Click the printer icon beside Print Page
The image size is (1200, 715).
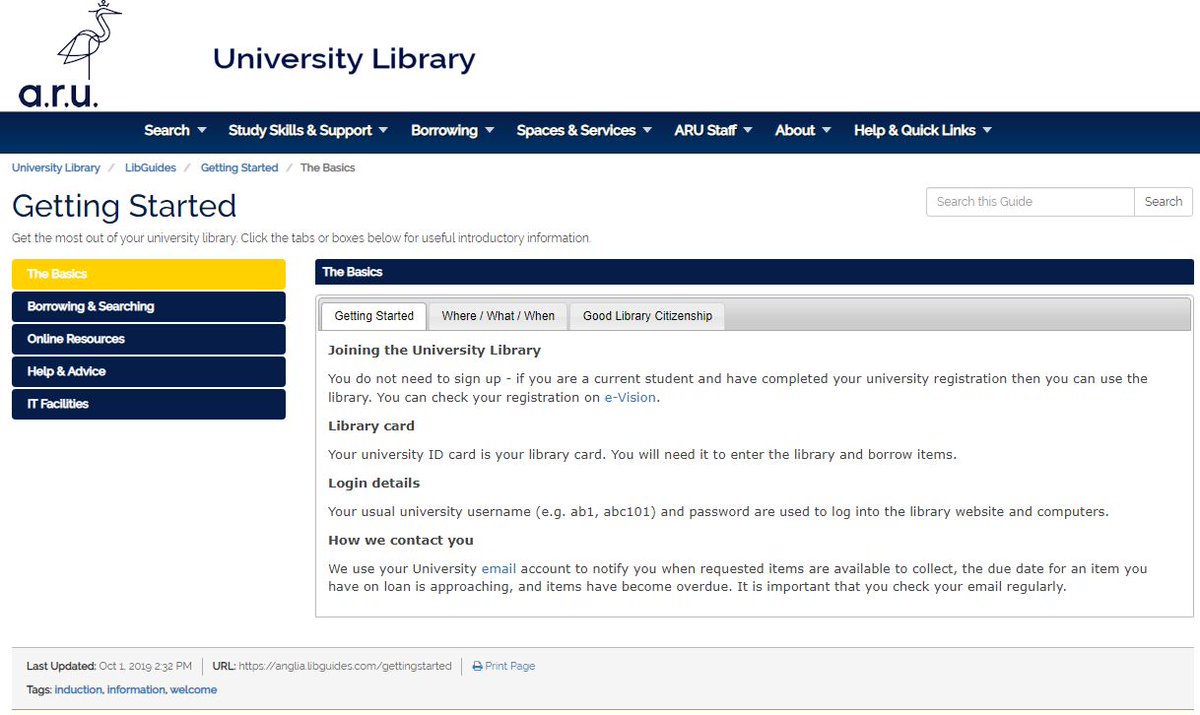pyautogui.click(x=477, y=666)
